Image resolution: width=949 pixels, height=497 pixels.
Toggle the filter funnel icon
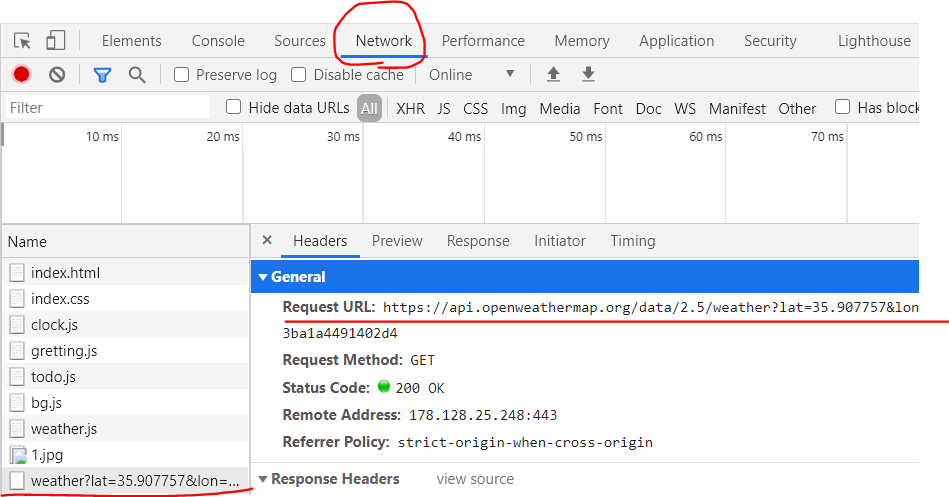pyautogui.click(x=102, y=75)
